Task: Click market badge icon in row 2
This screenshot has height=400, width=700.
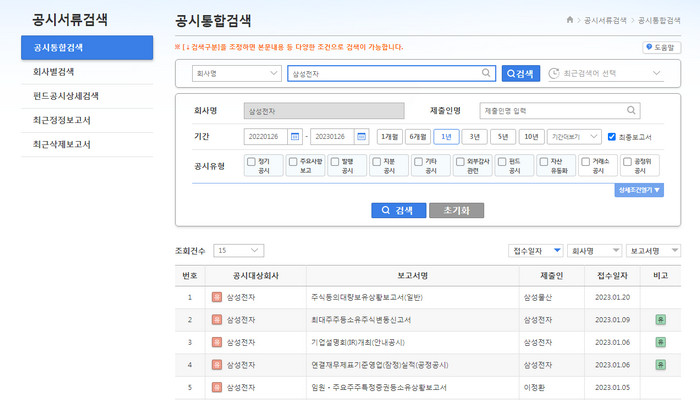Action: point(217,320)
